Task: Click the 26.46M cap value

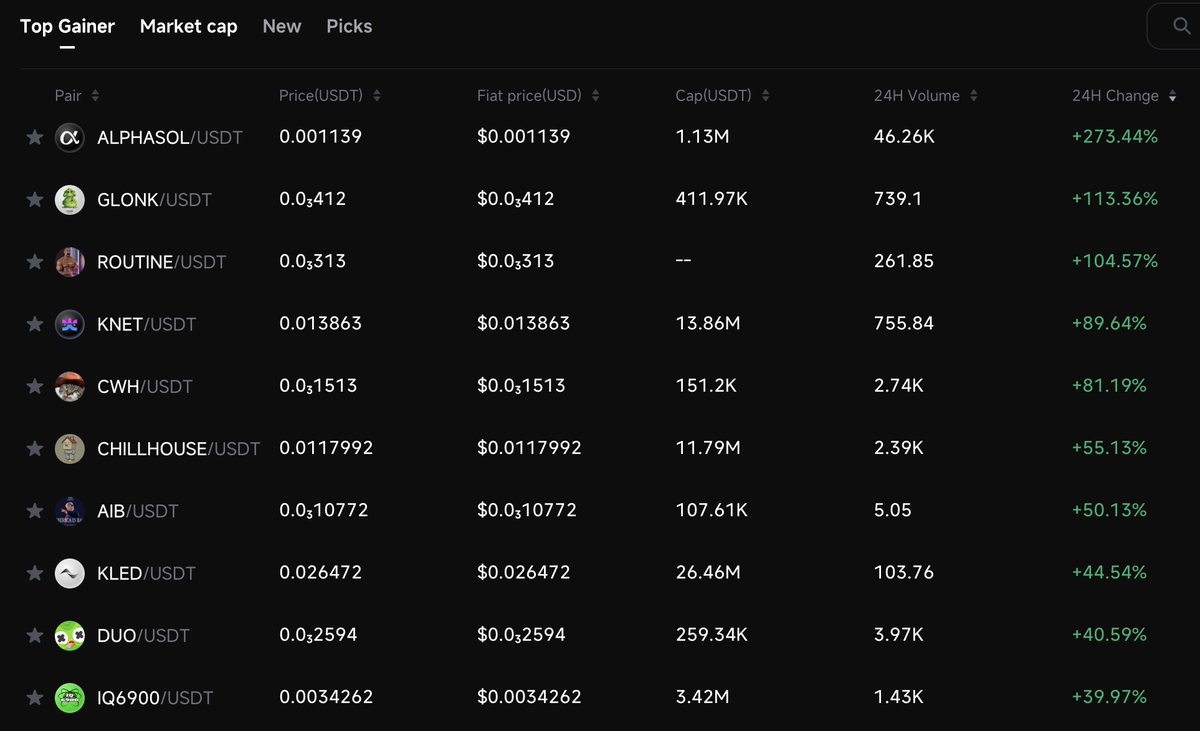Action: [708, 572]
